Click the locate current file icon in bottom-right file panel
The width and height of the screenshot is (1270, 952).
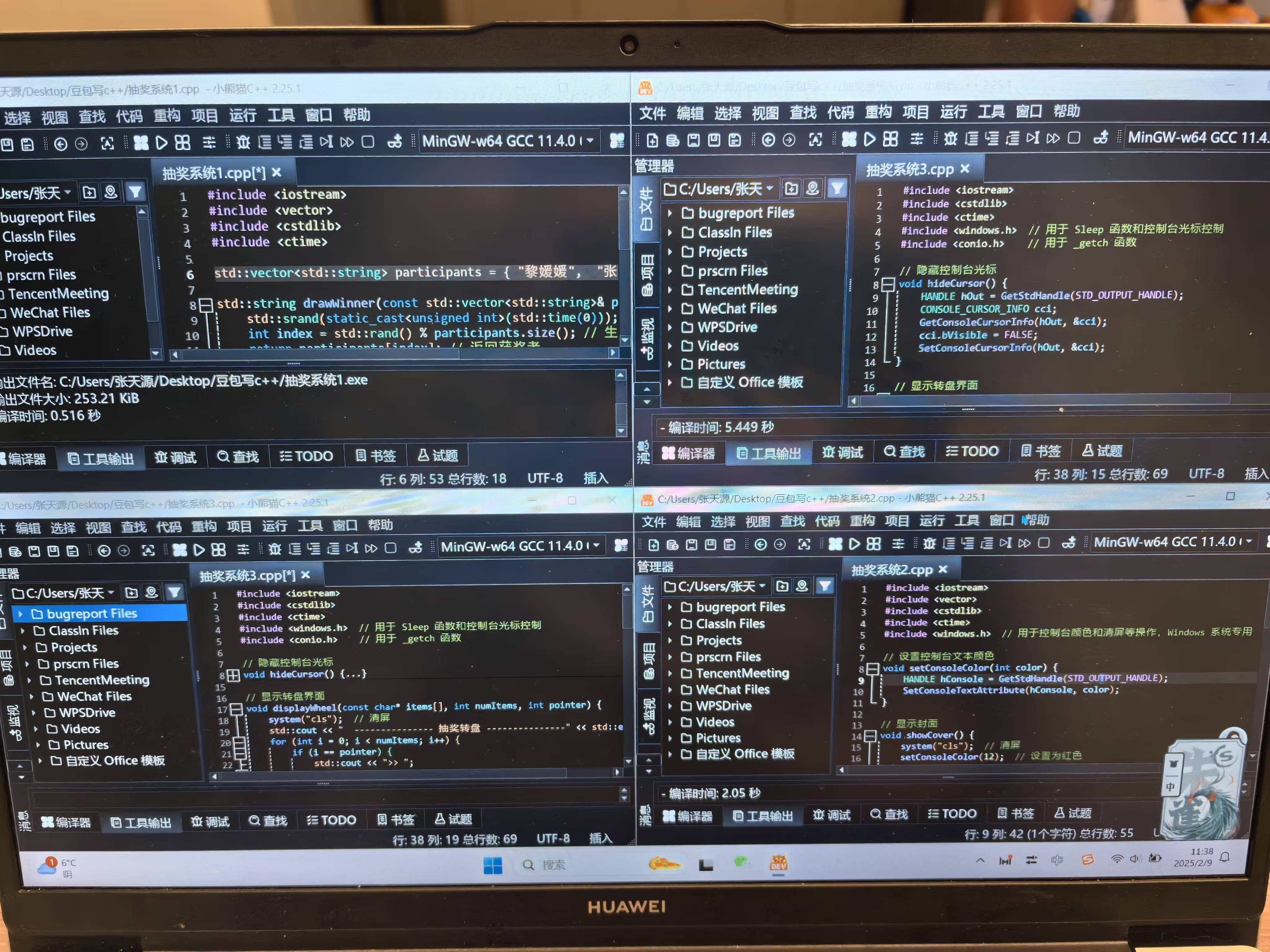click(802, 586)
